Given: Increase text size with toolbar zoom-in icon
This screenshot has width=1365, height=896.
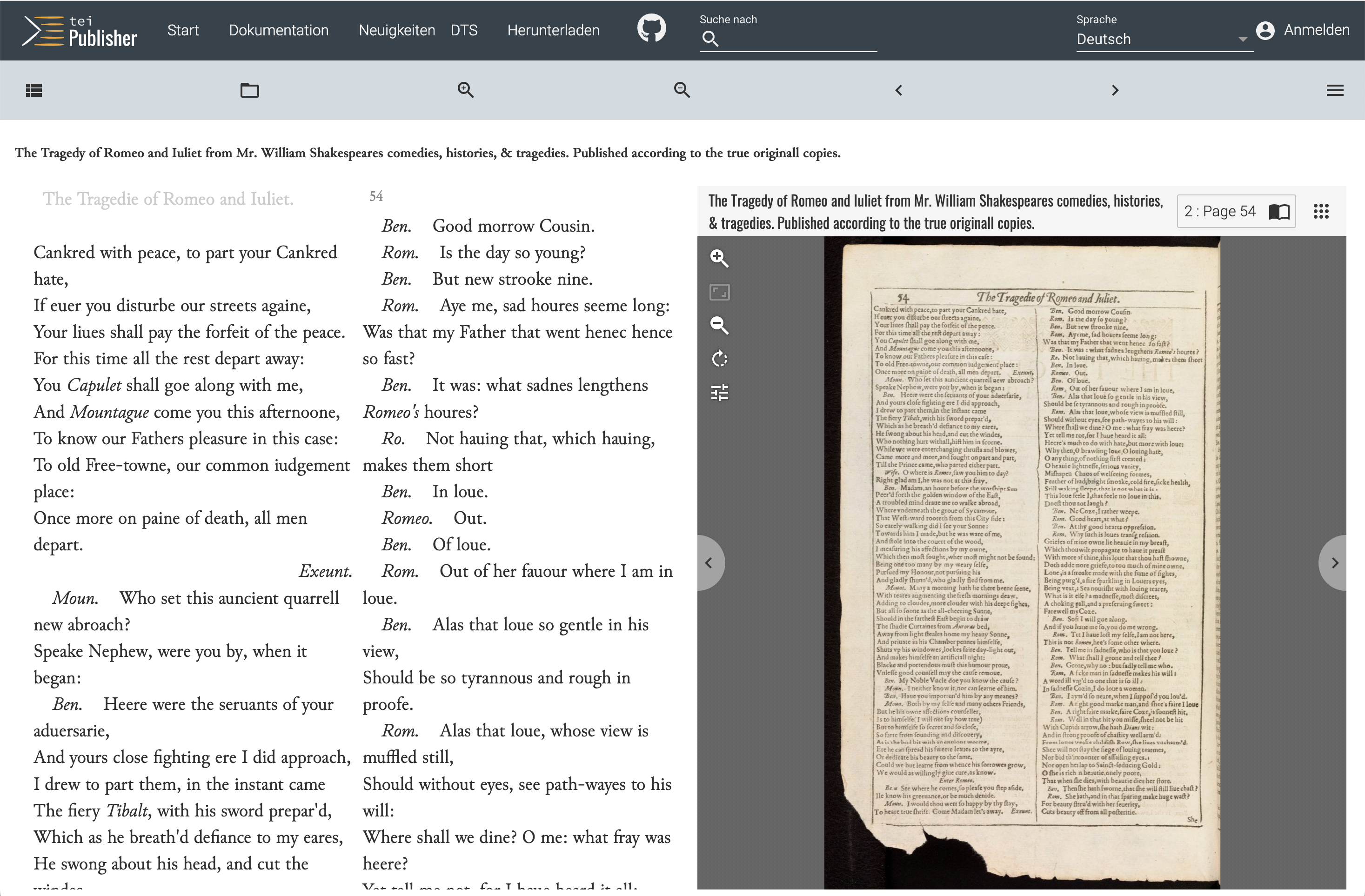Looking at the screenshot, I should pyautogui.click(x=465, y=90).
